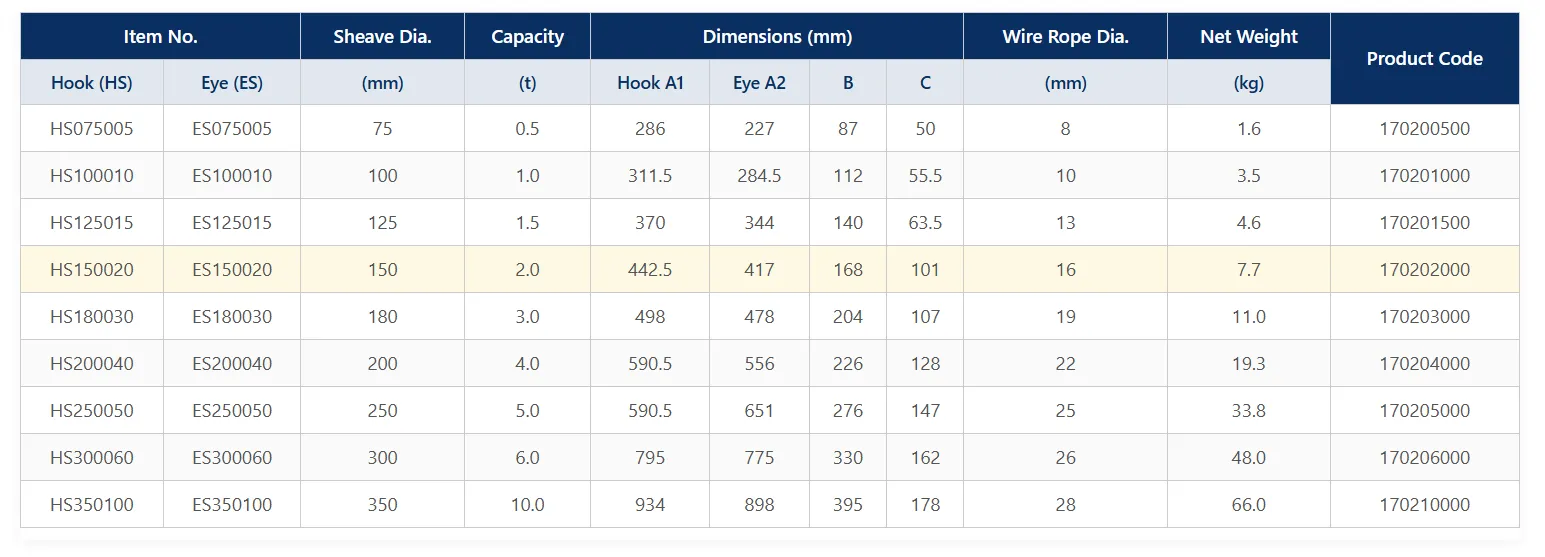Screen dimensions: 1545x557
Task: Click the Item No. column header
Action: [x=161, y=37]
